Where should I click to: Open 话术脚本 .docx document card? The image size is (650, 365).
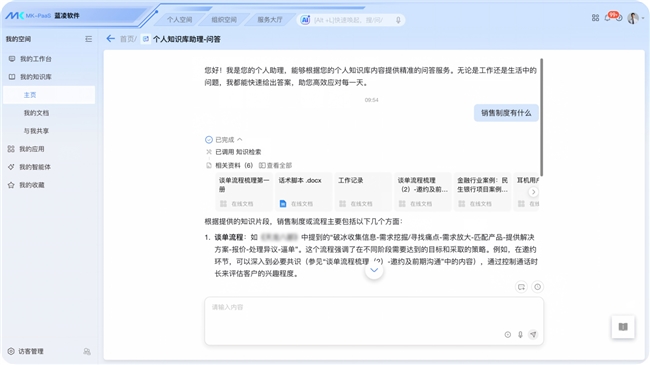pyautogui.click(x=304, y=192)
